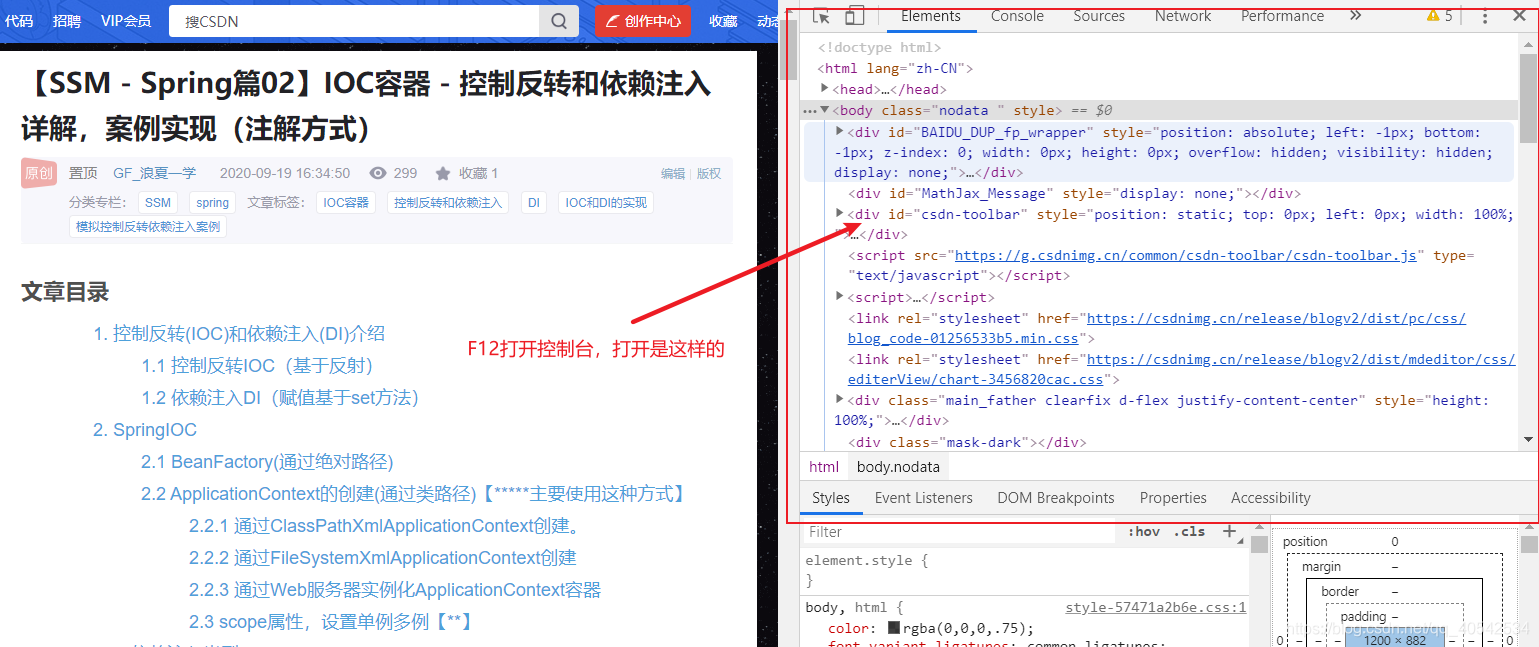Open TOC entry 2.2.1 ClassPathXmlApplicationContext
The image size is (1539, 647).
tap(386, 526)
